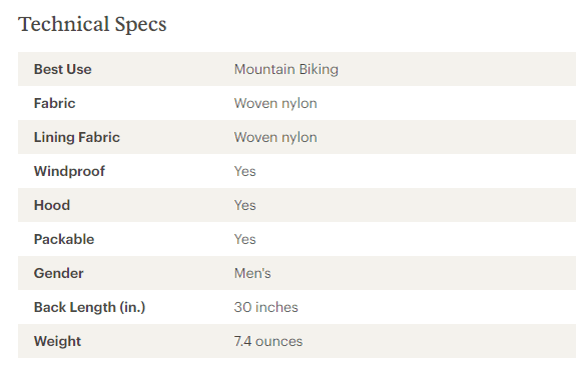The width and height of the screenshot is (576, 369).
Task: Click the Lining Fabric Woven nylon value
Action: pyautogui.click(x=276, y=137)
